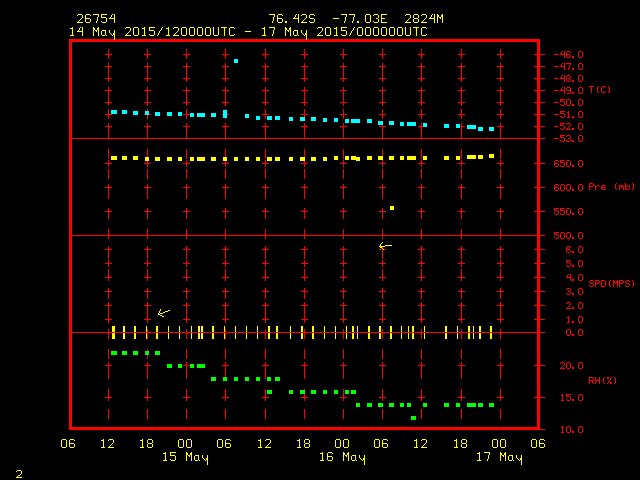640x480 pixels.
Task: Click the isolated cyan temperature outlier point
Action: pos(236,61)
